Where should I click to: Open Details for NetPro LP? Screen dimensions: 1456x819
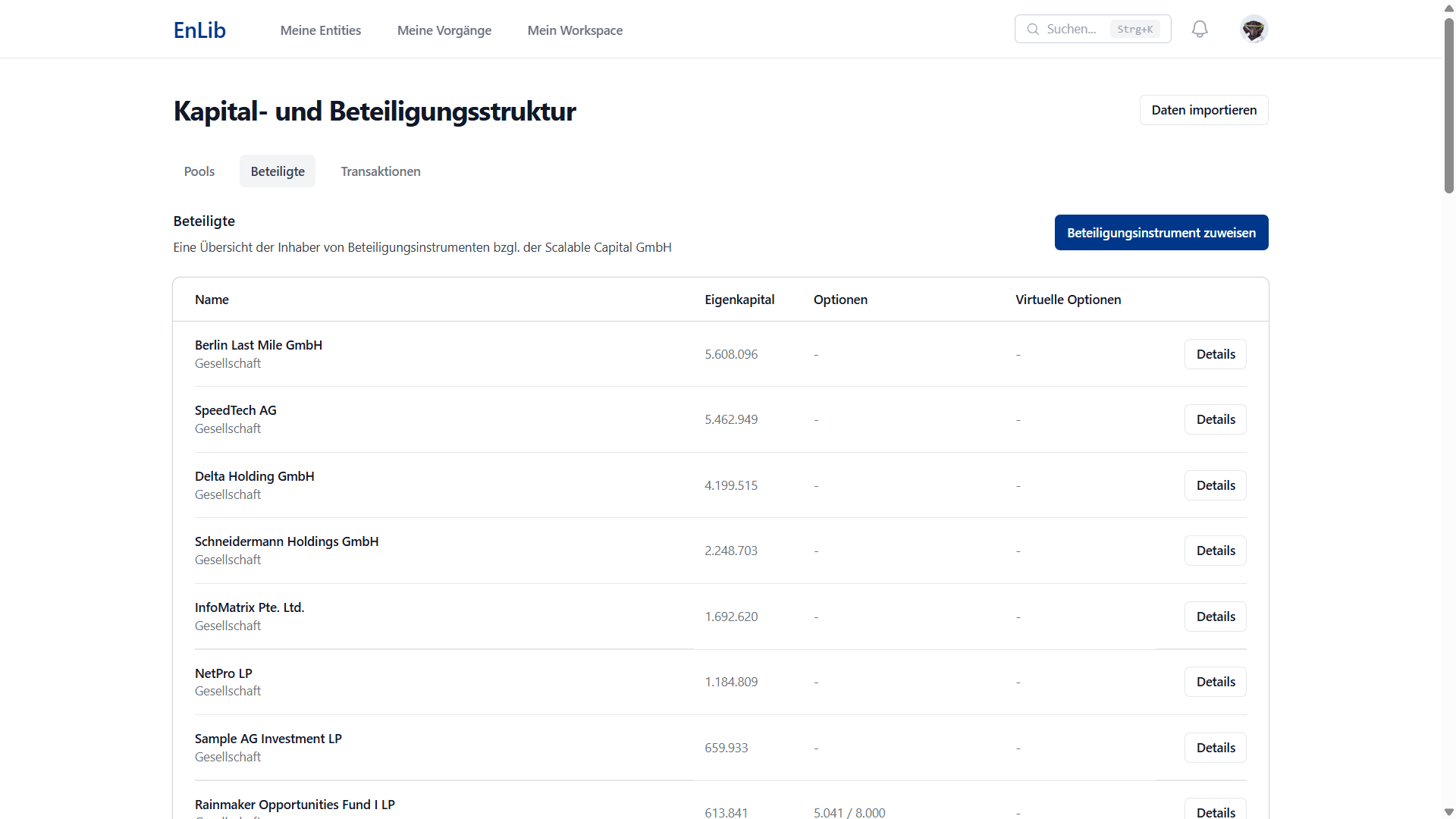click(x=1216, y=682)
